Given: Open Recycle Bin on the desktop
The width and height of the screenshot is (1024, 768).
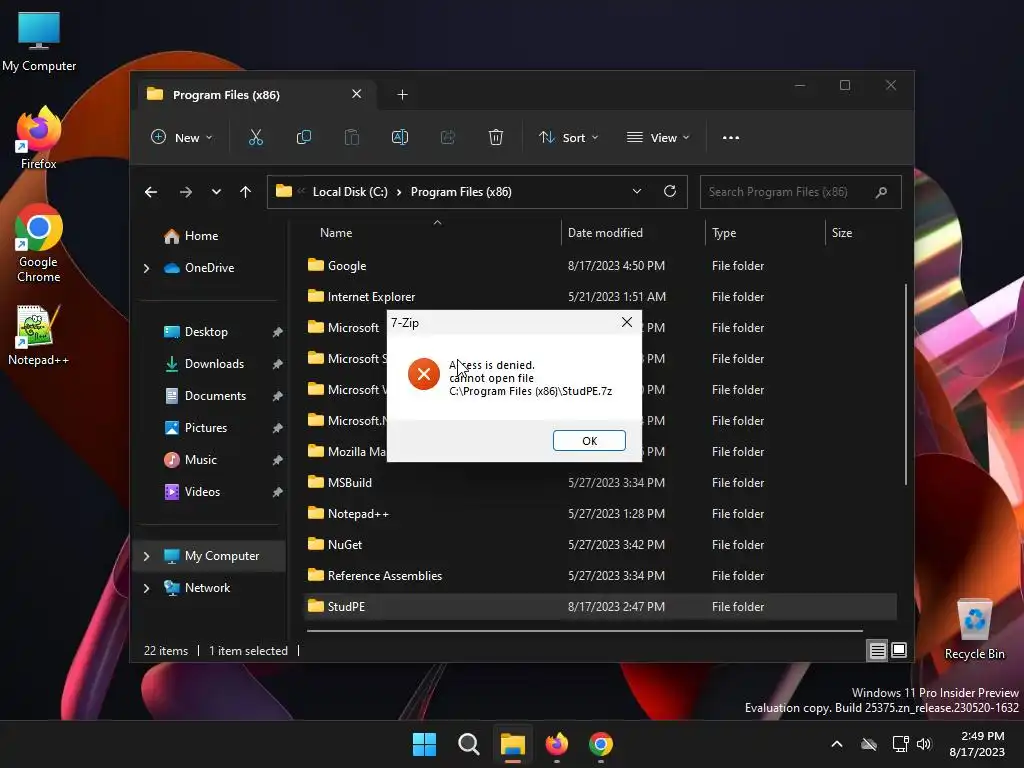Looking at the screenshot, I should coord(974,629).
